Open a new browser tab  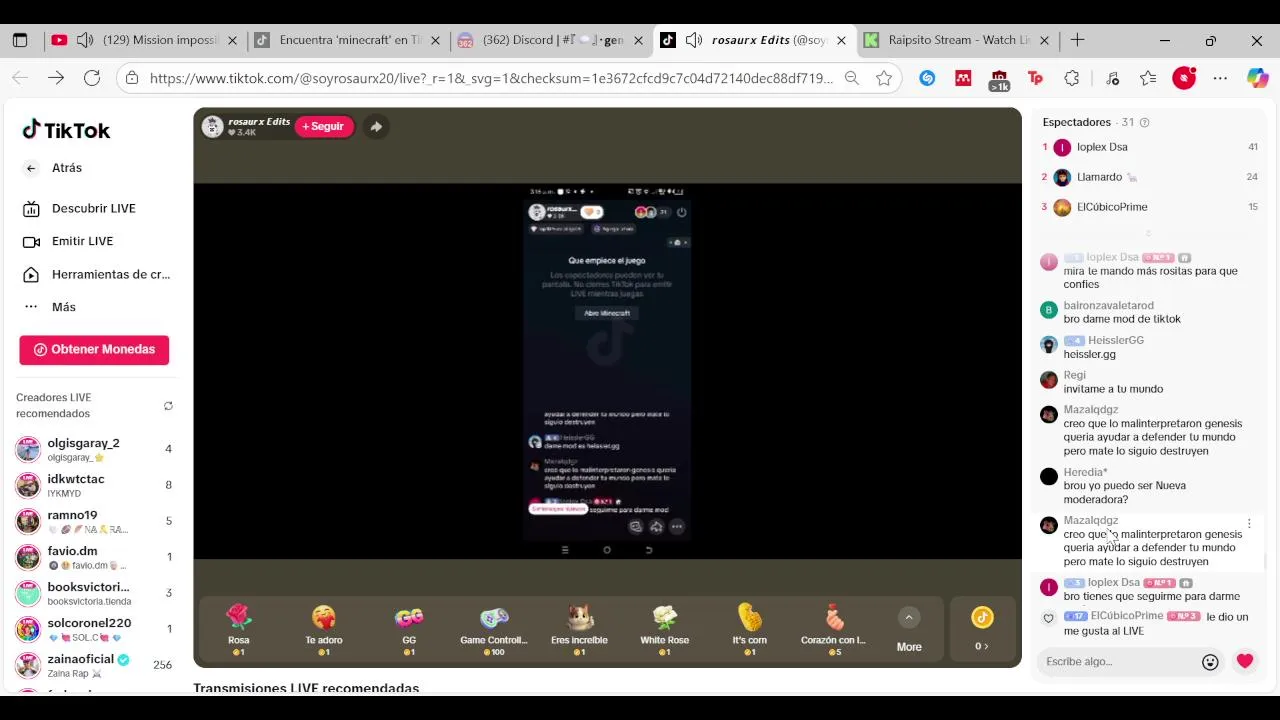(1077, 40)
